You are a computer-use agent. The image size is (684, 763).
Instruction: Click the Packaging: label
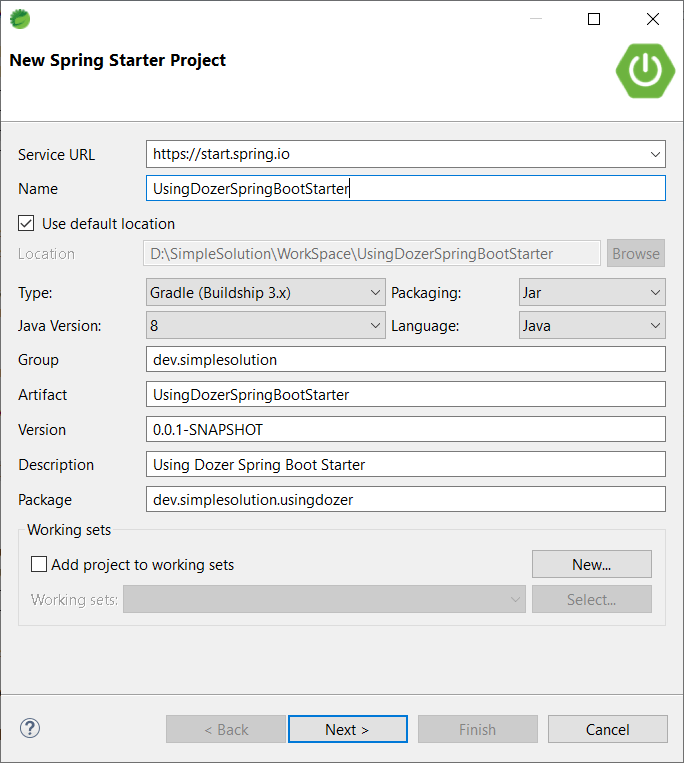(x=426, y=293)
